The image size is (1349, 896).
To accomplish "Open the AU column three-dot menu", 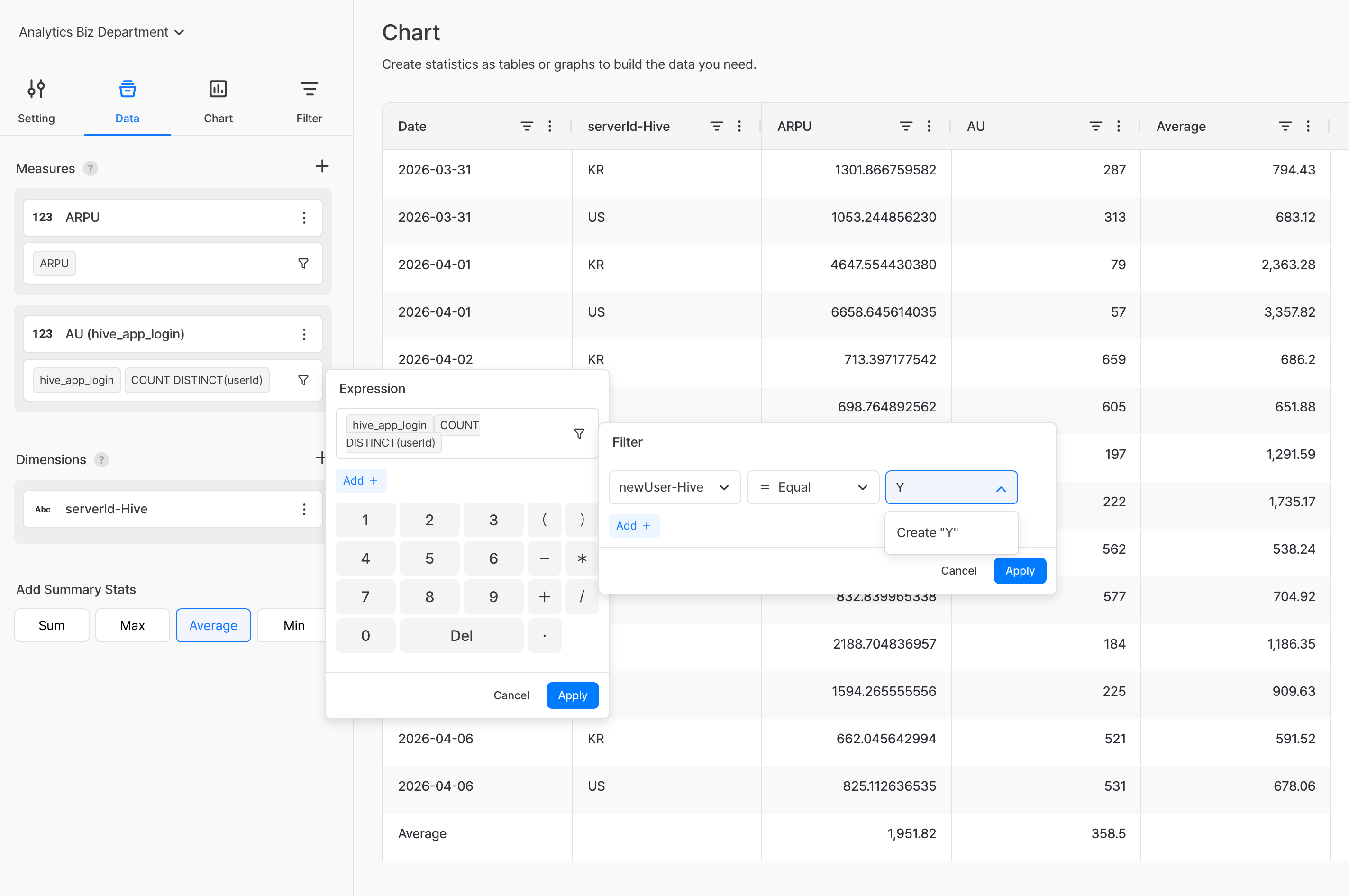I will click(1118, 126).
